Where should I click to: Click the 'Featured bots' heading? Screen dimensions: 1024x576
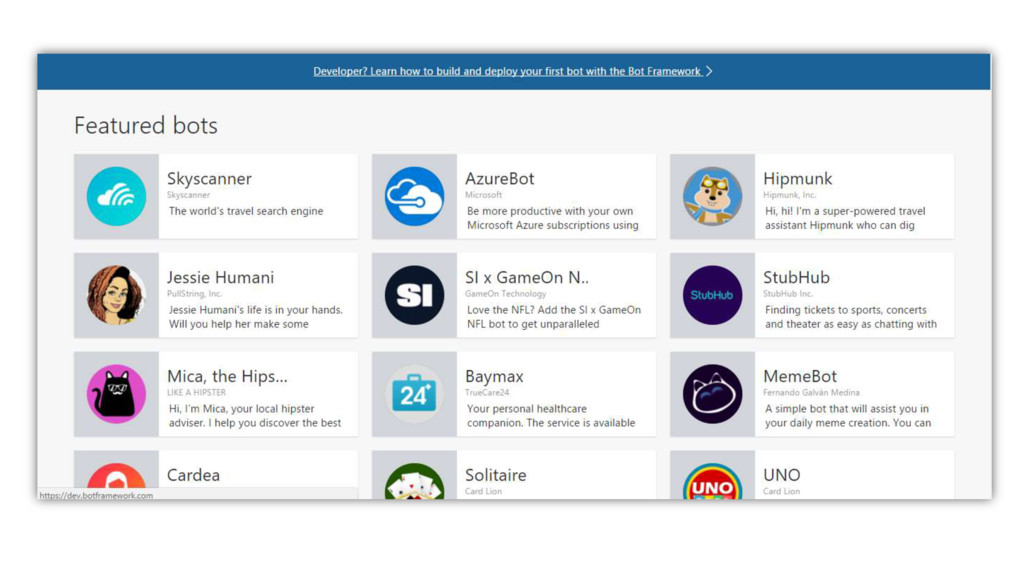pyautogui.click(x=146, y=125)
